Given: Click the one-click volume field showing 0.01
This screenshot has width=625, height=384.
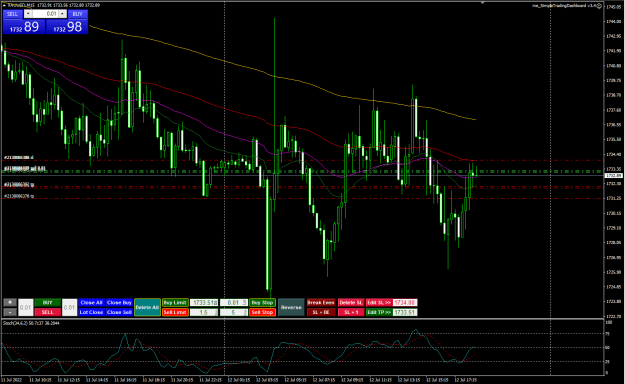Looking at the screenshot, I should (45, 14).
